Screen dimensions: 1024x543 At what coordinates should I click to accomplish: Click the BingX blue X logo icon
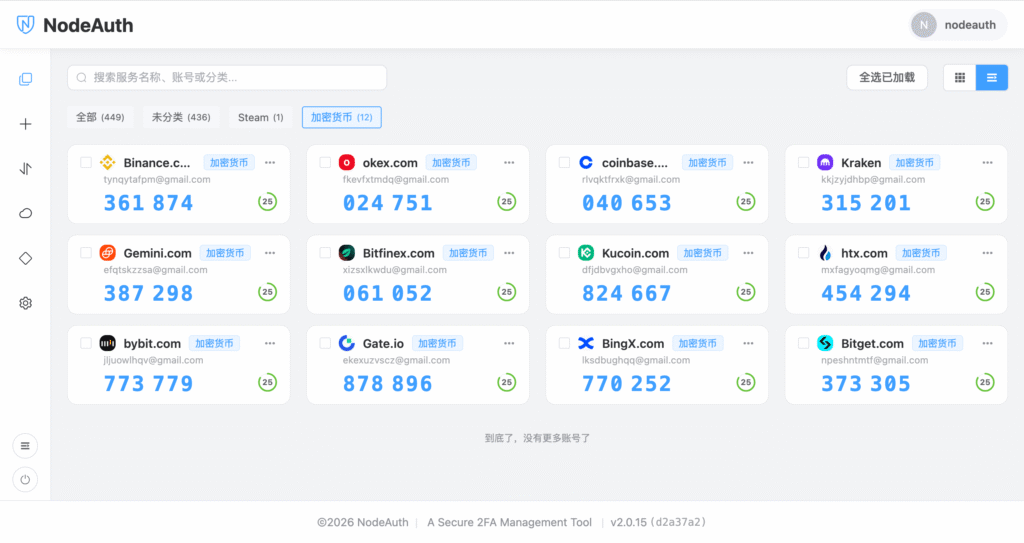pyautogui.click(x=586, y=343)
